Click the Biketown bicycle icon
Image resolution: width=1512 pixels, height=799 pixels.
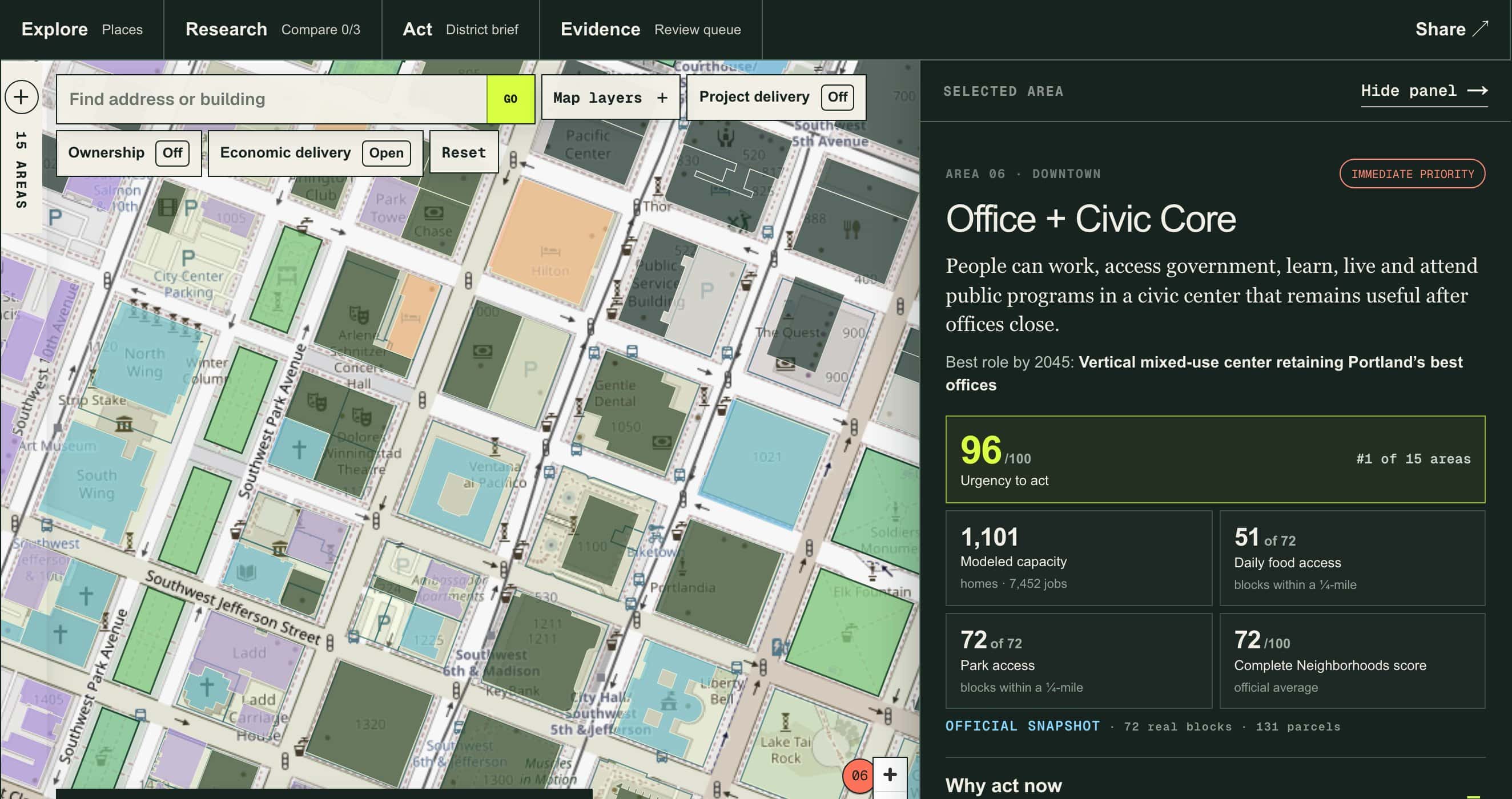pos(655,533)
